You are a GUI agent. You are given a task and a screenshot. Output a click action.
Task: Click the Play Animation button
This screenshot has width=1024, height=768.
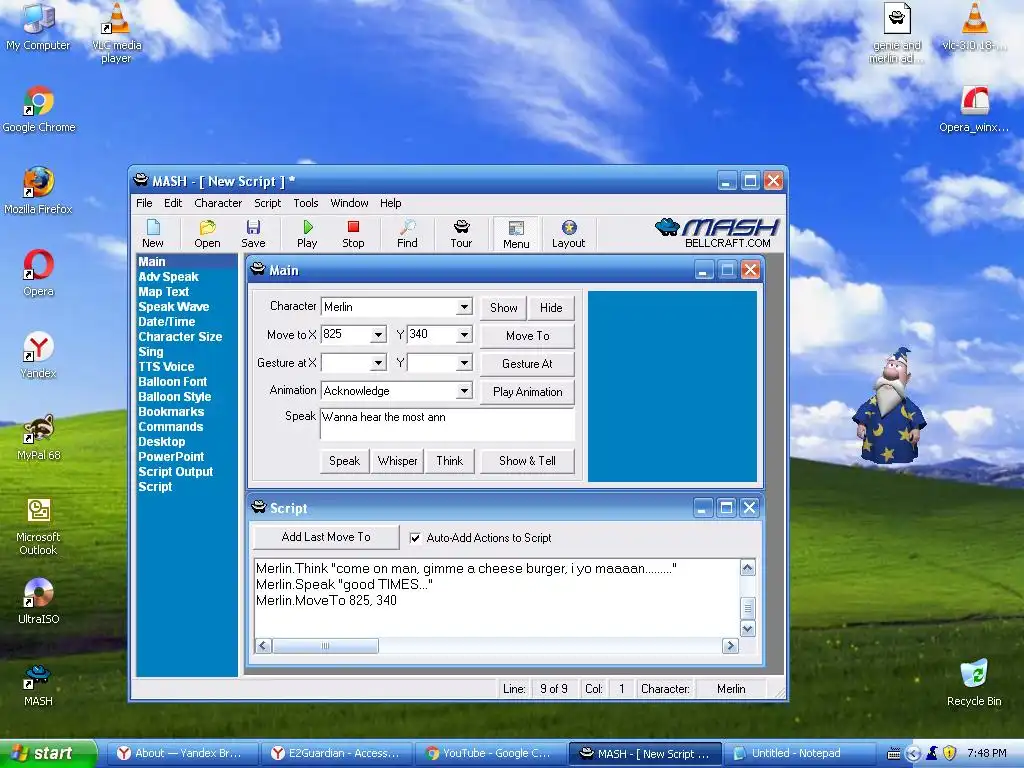coord(528,392)
